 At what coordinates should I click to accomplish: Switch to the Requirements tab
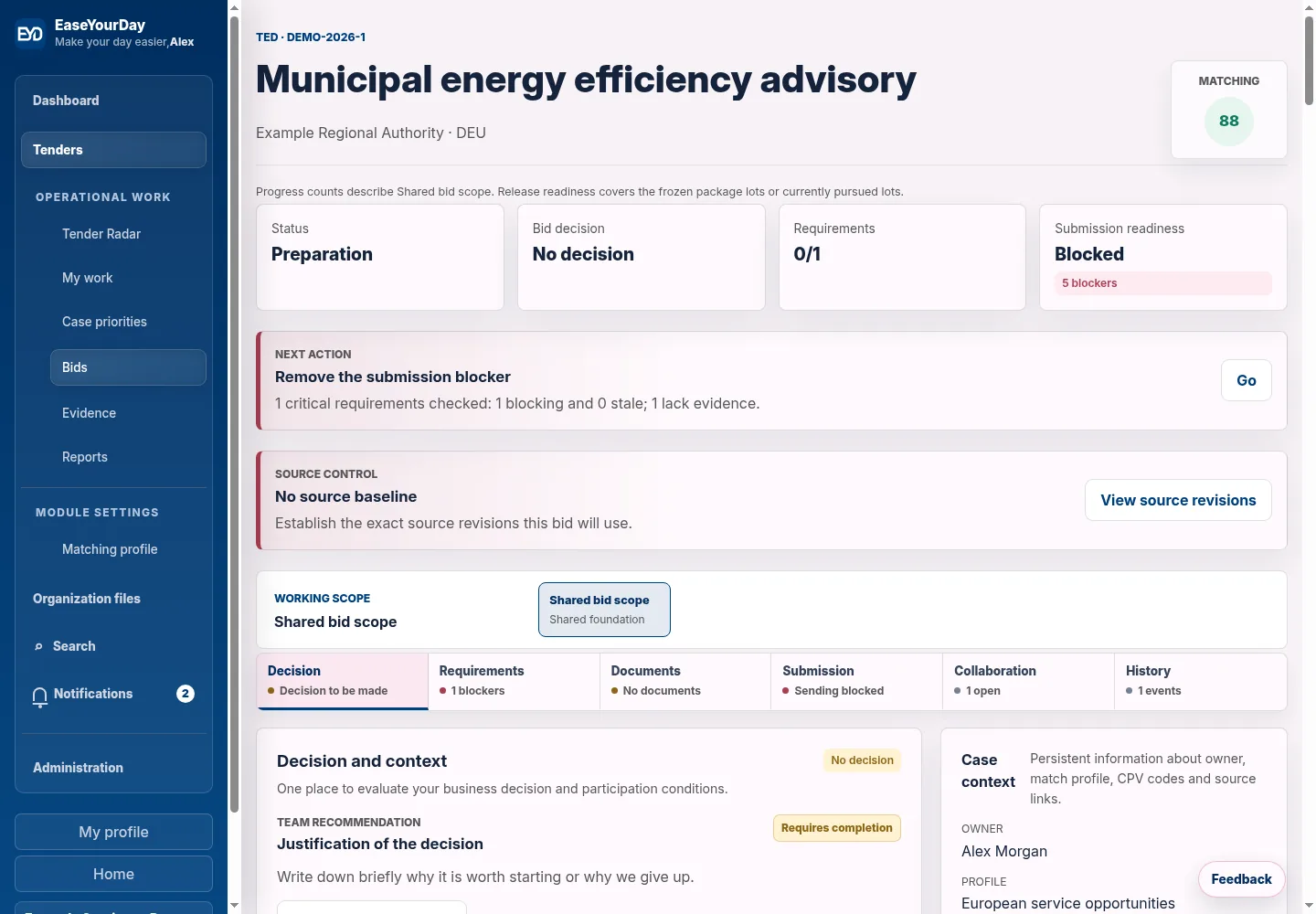tap(515, 681)
